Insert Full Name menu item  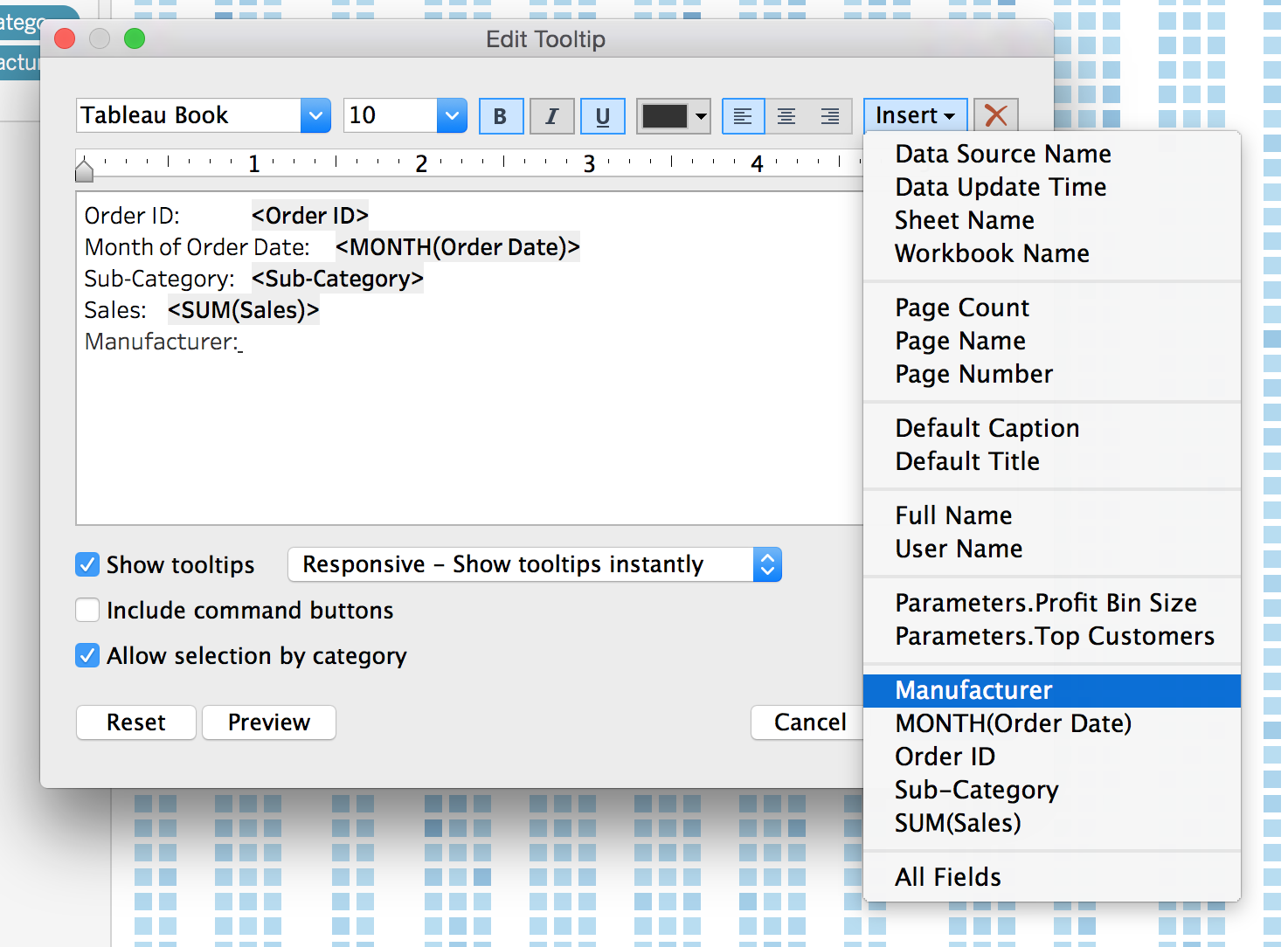pyautogui.click(x=1052, y=515)
